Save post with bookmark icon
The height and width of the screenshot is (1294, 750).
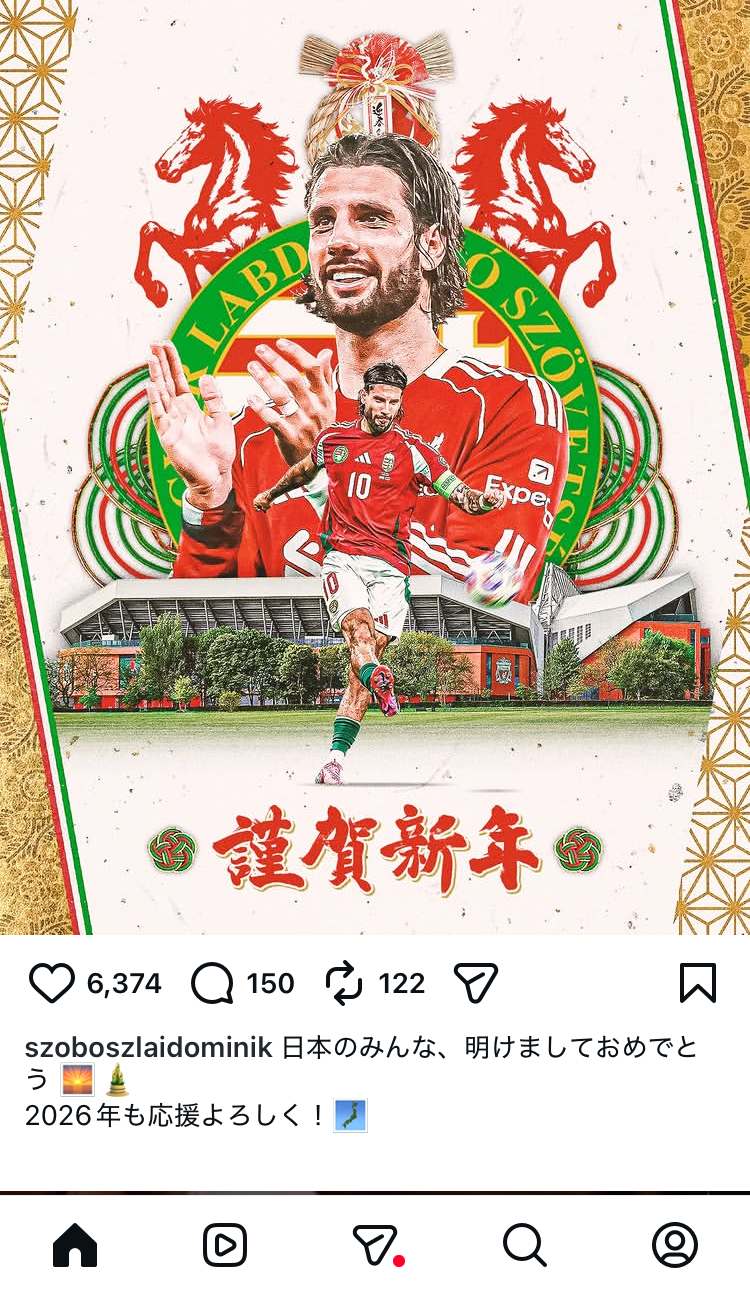click(698, 984)
